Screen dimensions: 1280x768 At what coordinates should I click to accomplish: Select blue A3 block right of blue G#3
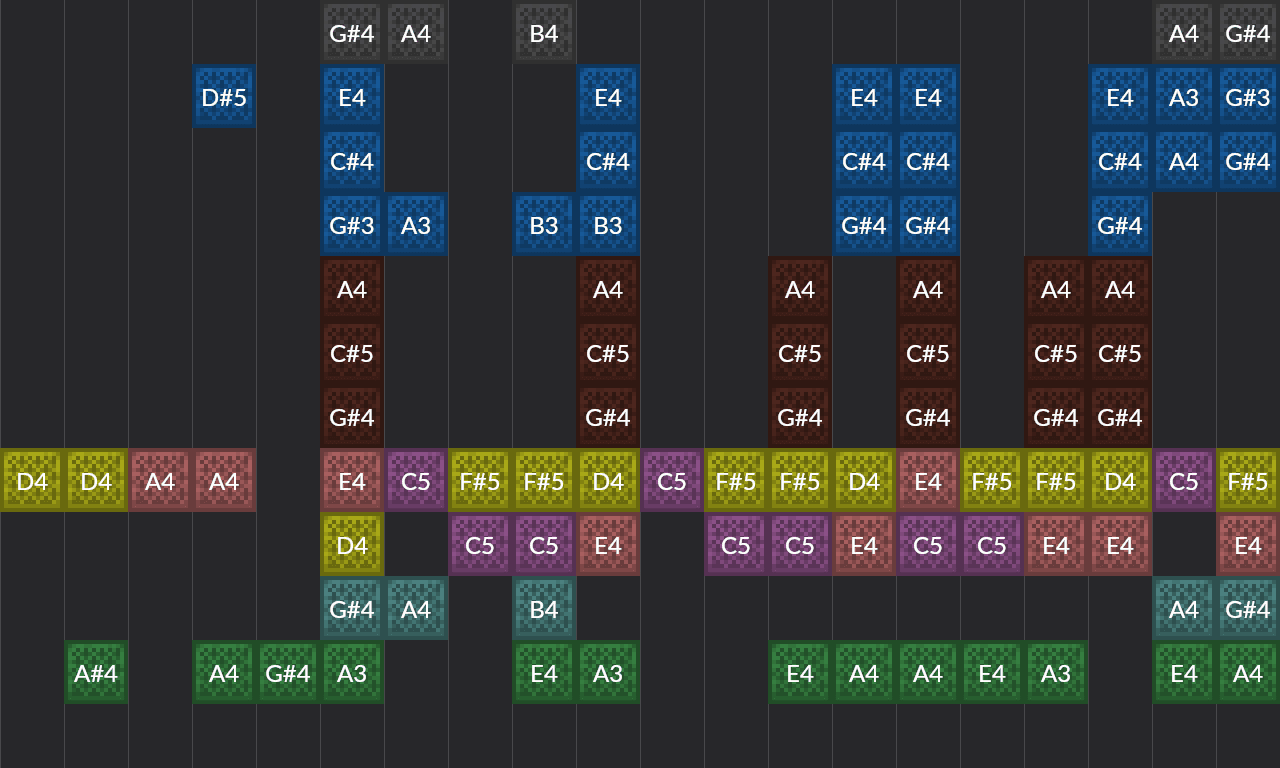click(x=416, y=225)
